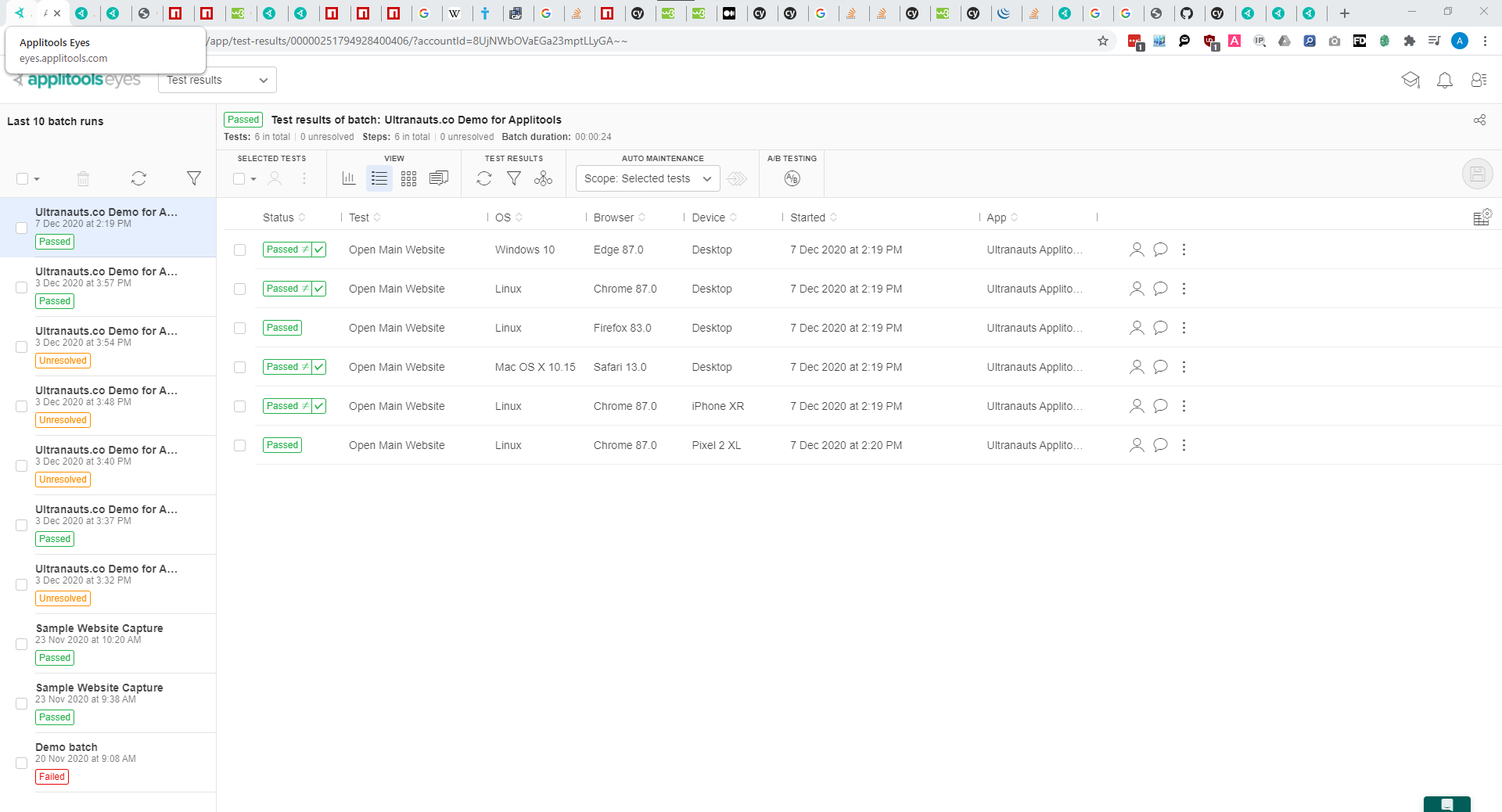Image resolution: width=1502 pixels, height=812 pixels.
Task: Open the chat widget at bottom right
Action: click(x=1446, y=804)
